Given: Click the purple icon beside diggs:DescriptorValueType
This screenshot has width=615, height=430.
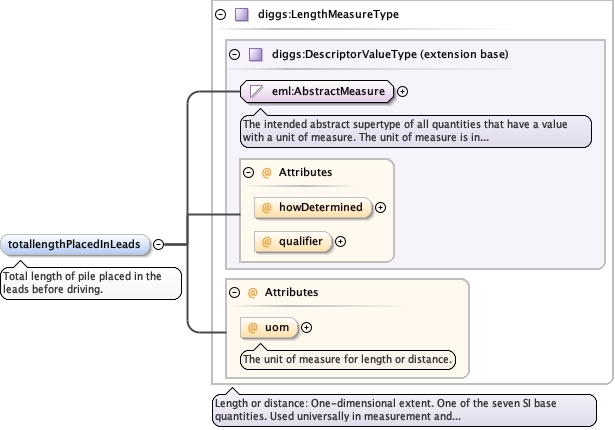Looking at the screenshot, I should 255,55.
